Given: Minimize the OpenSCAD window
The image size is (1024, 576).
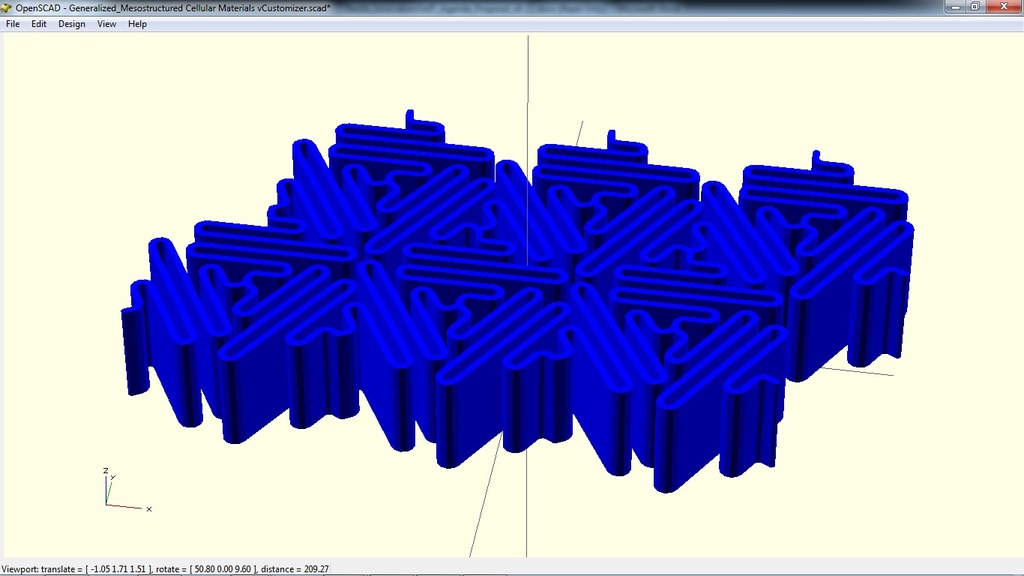Looking at the screenshot, I should coord(955,7).
